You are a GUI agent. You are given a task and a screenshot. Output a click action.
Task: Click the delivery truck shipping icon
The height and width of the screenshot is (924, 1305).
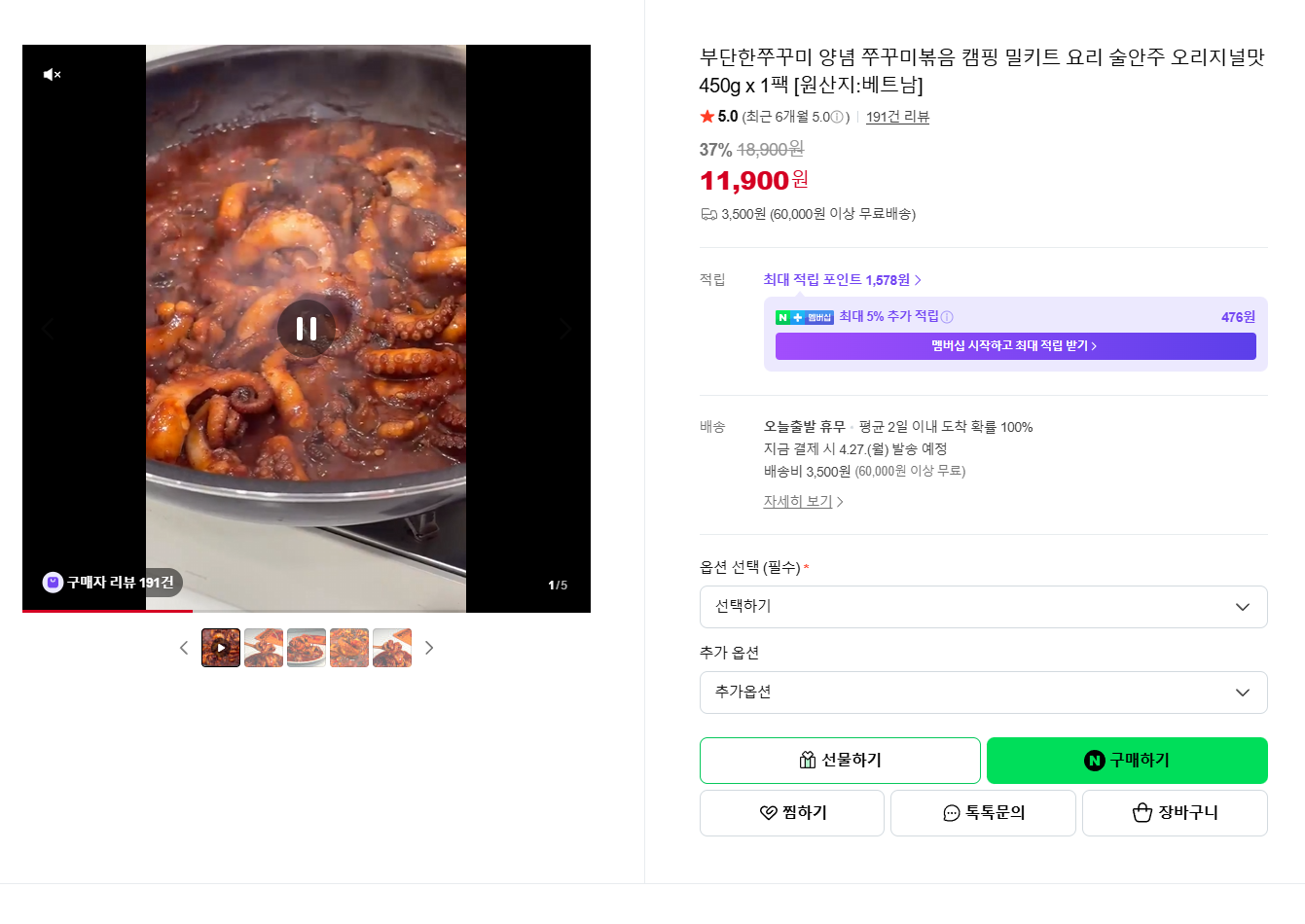tap(709, 213)
